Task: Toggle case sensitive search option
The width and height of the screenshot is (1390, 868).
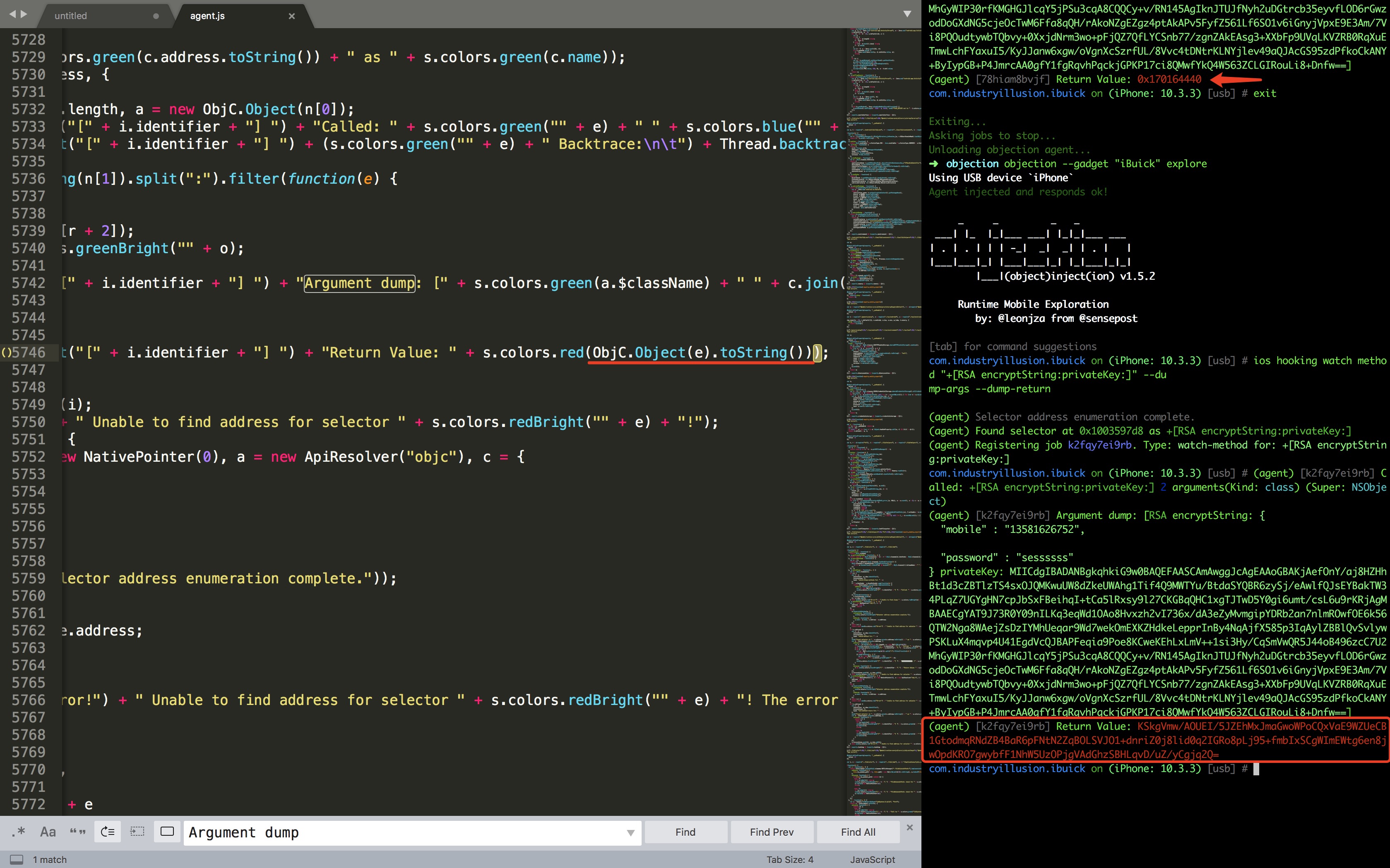Action: 48,832
